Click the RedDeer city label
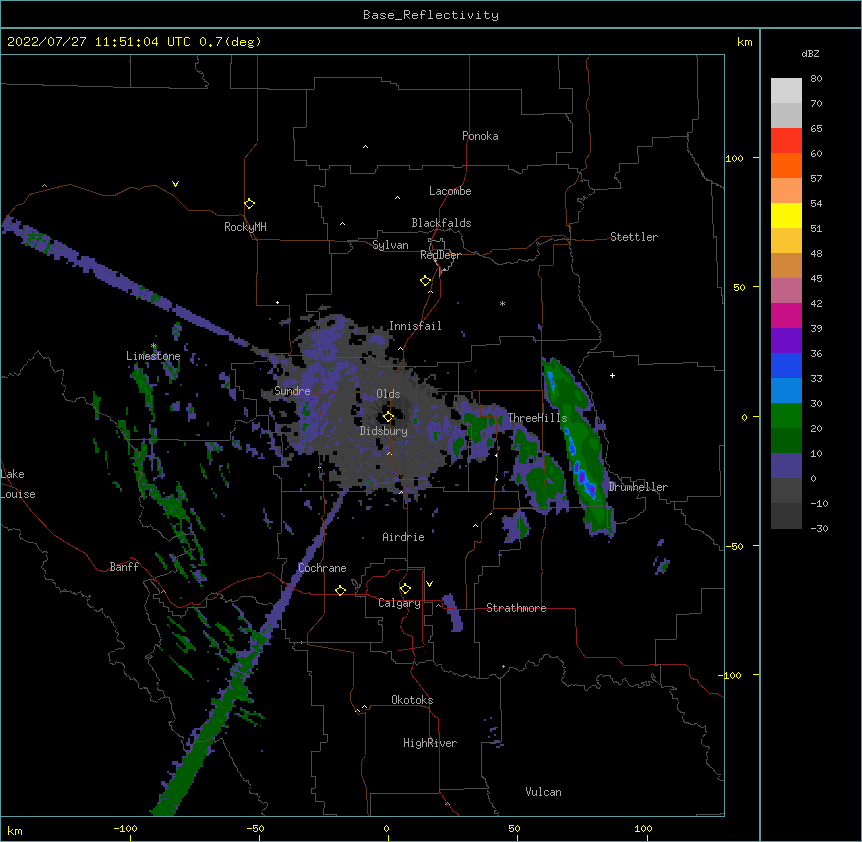The height and width of the screenshot is (842, 862). coord(440,255)
